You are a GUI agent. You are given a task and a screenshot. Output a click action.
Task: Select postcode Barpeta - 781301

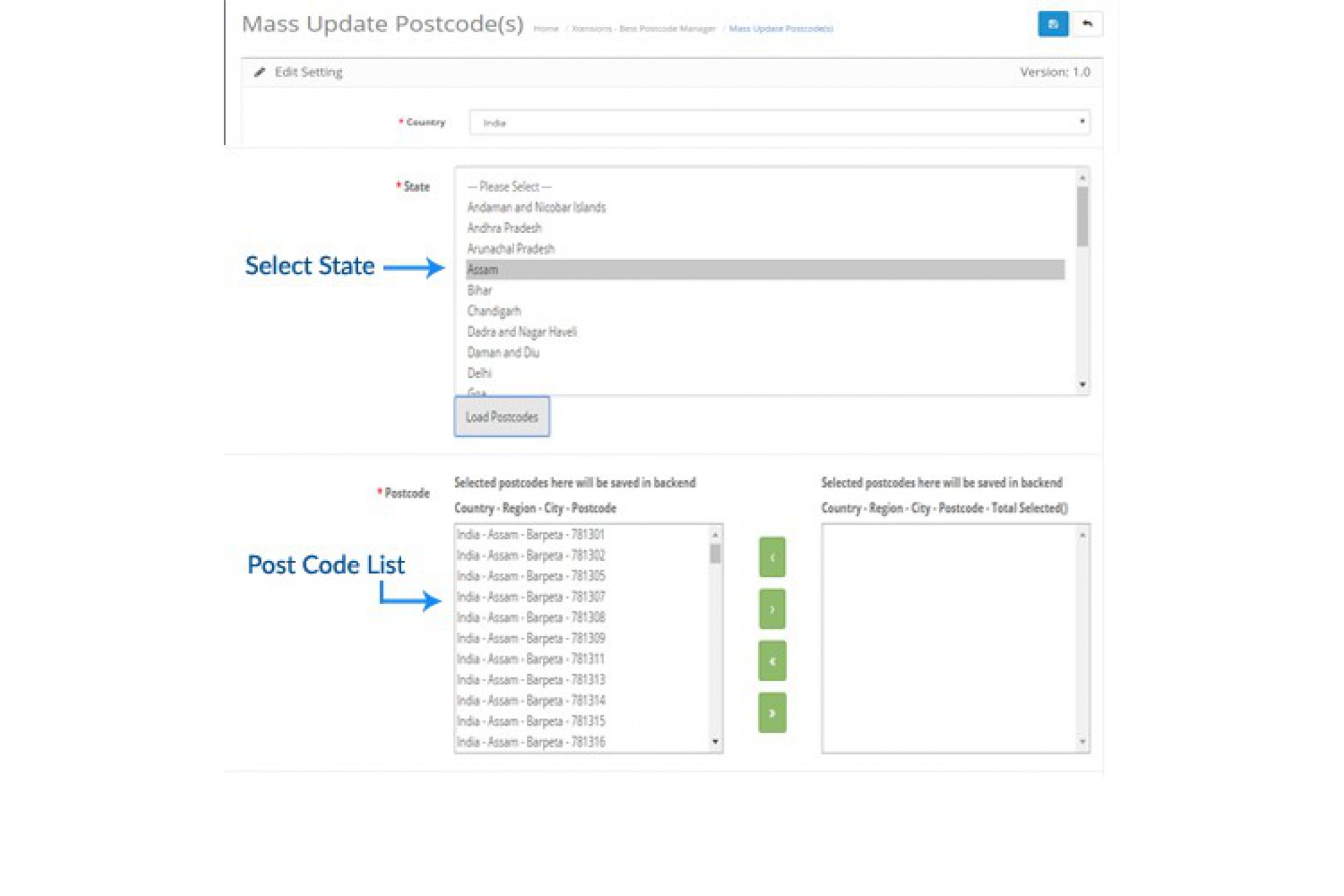(582, 535)
